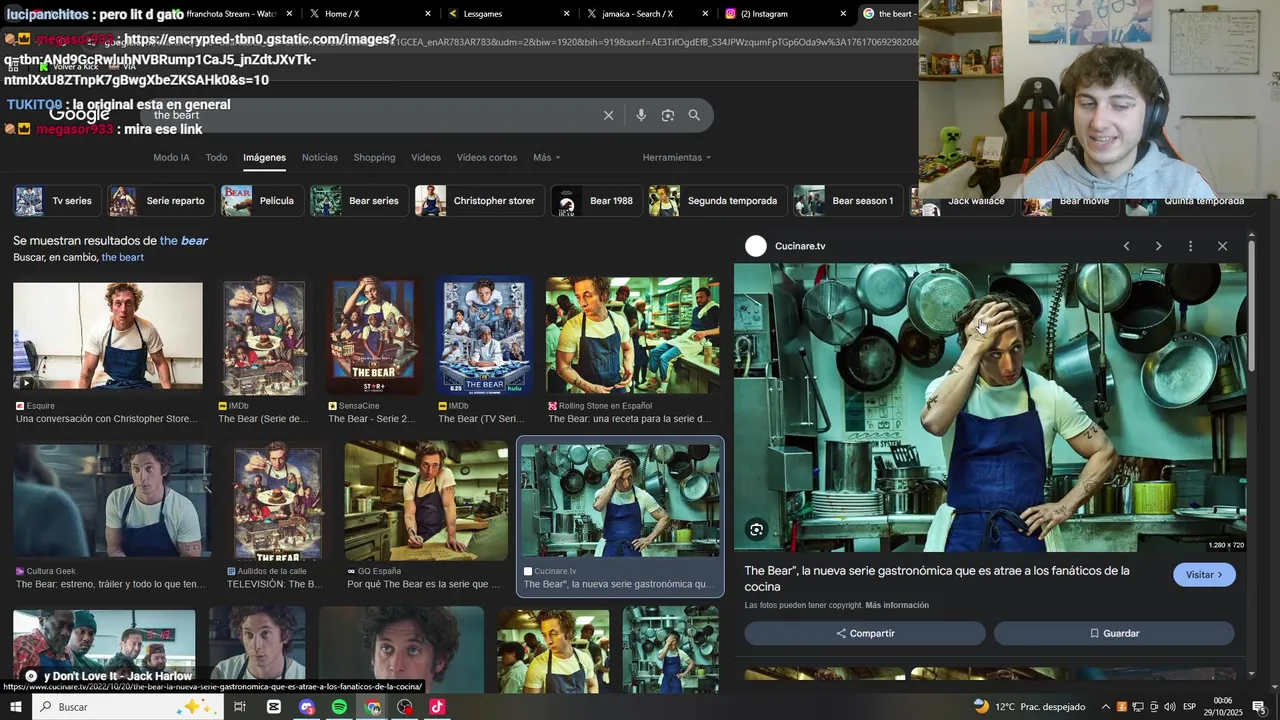
Task: Click the preview panel vertical scrollbar
Action: (x=1251, y=305)
